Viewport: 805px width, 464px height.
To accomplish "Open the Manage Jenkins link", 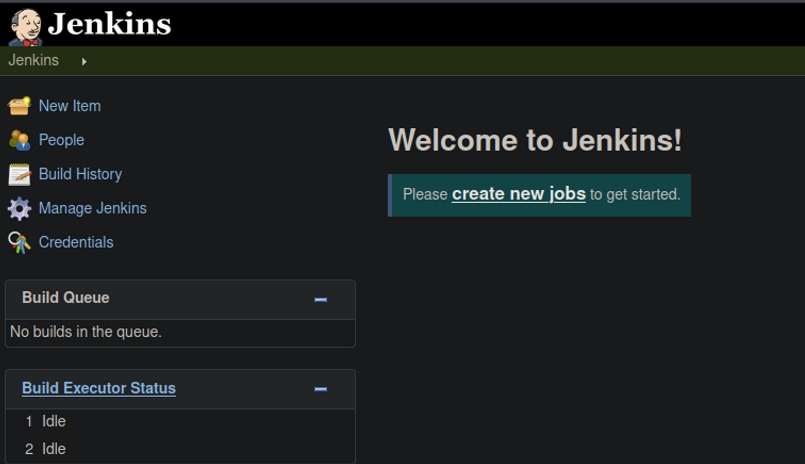I will 92,208.
